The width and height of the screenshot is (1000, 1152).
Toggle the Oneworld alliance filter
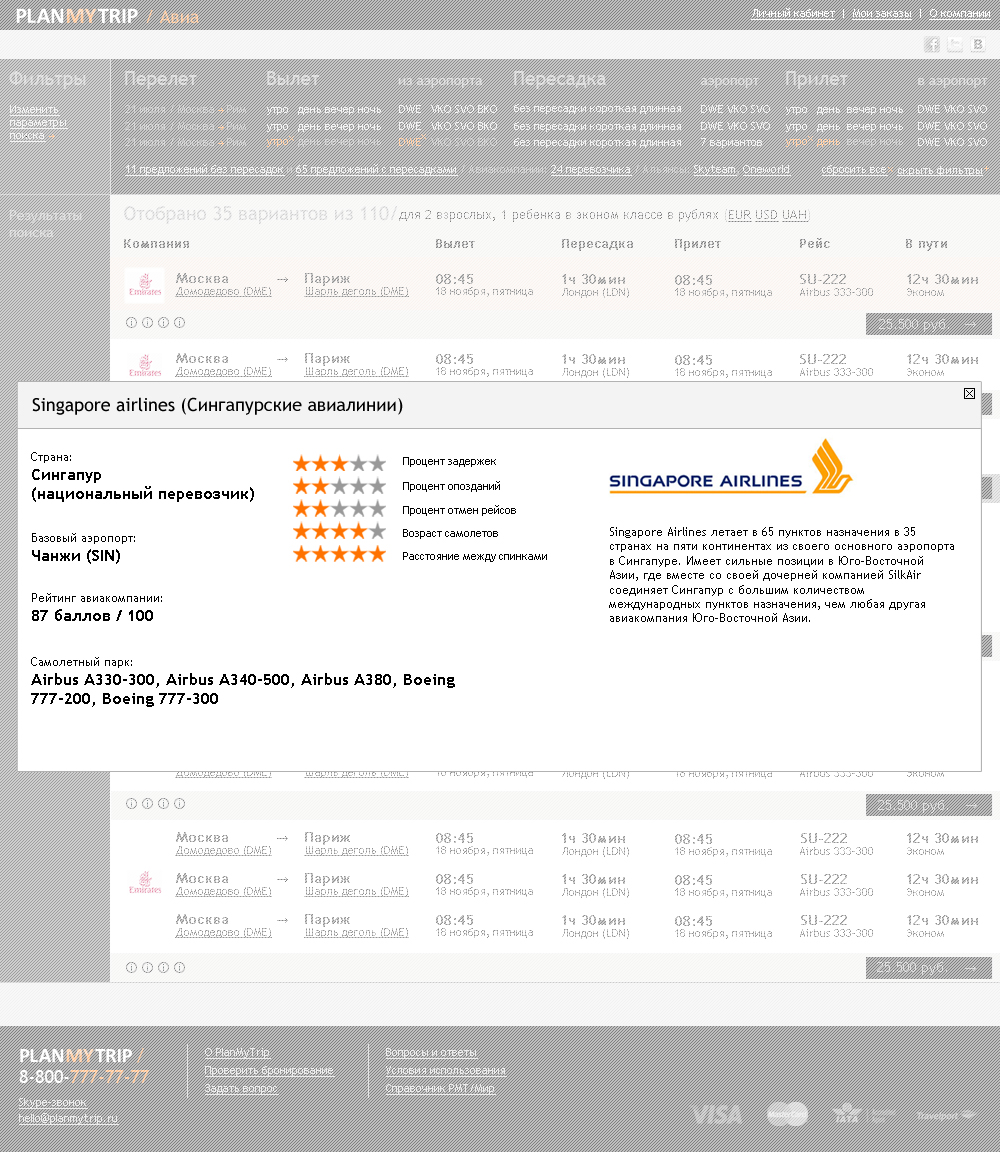[x=766, y=169]
